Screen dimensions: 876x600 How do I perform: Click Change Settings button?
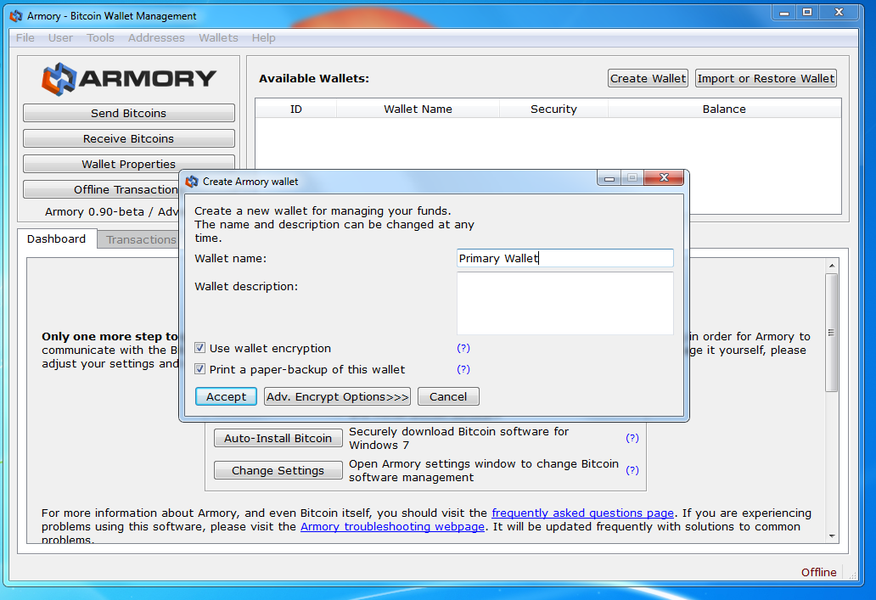(278, 470)
